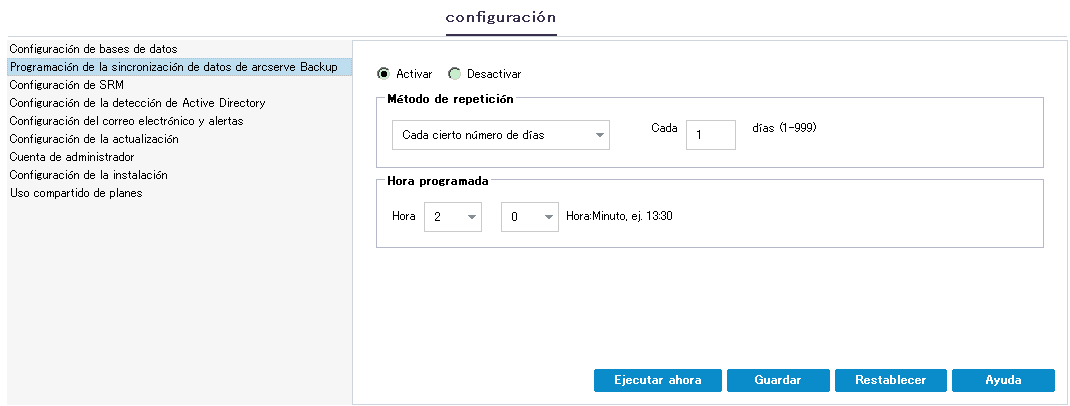The image size is (1070, 406).
Task: Select the Activar radio button
Action: 384,74
